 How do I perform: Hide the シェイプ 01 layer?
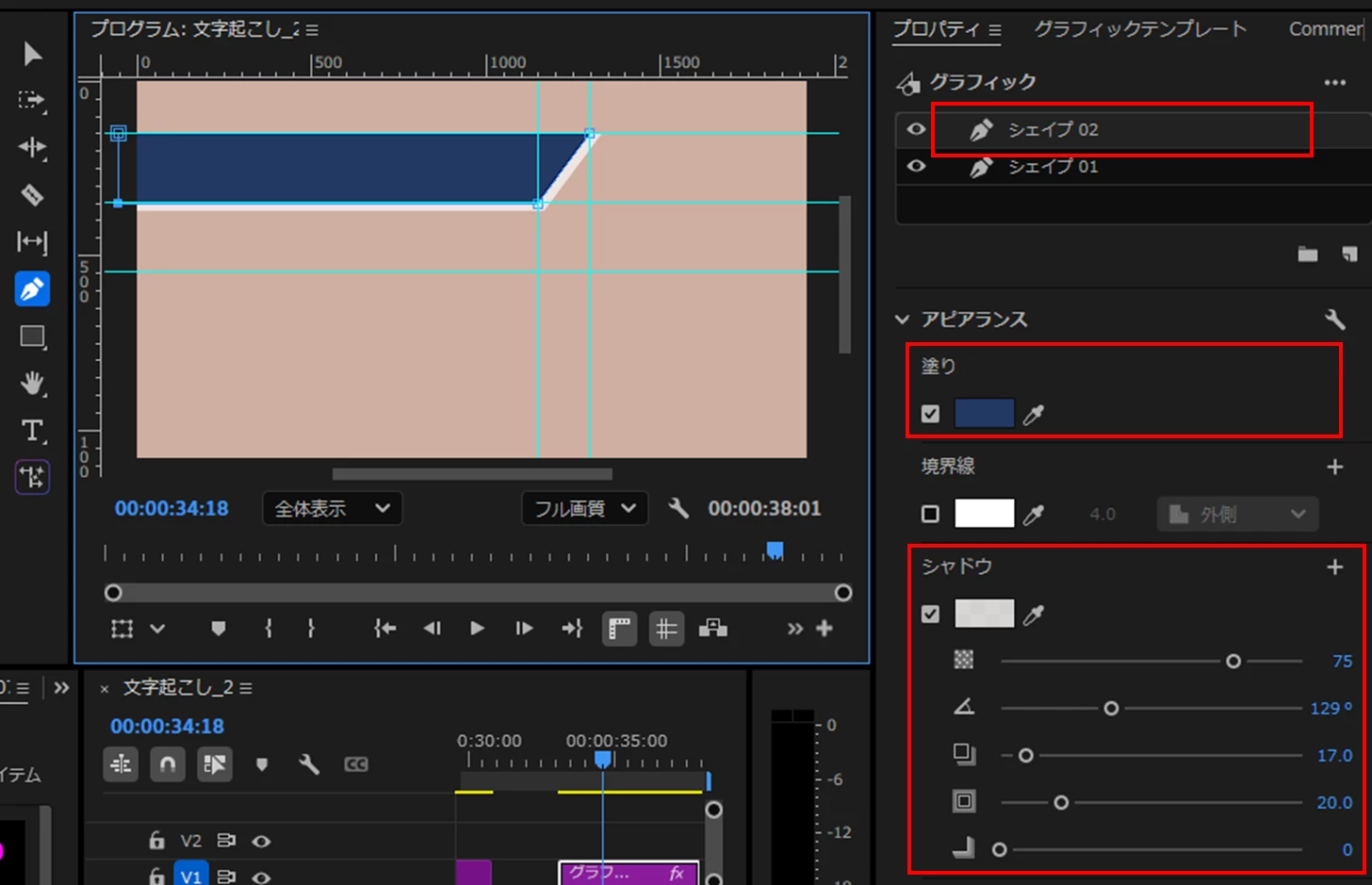pyautogui.click(x=916, y=166)
